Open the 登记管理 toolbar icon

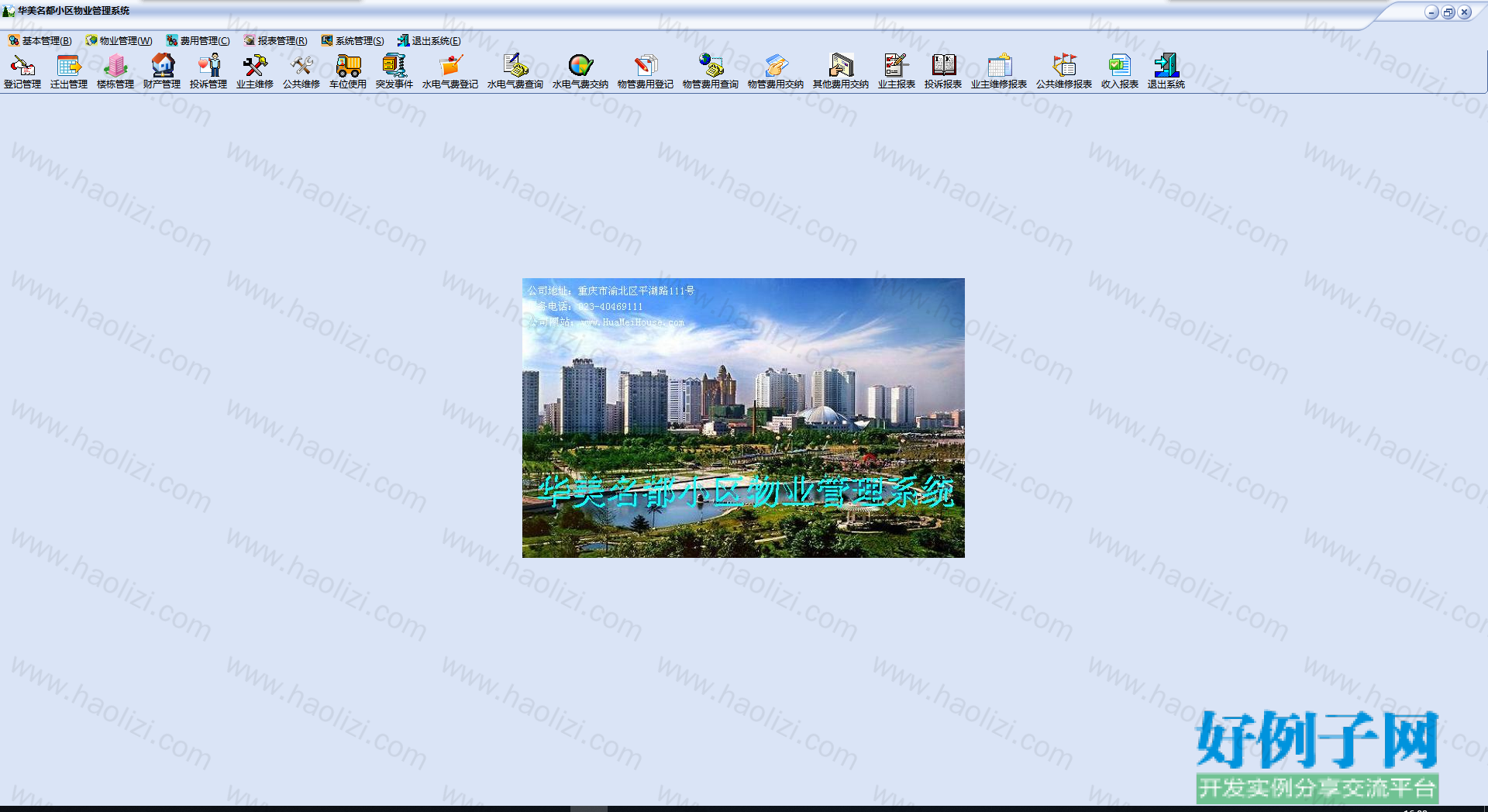[x=22, y=71]
